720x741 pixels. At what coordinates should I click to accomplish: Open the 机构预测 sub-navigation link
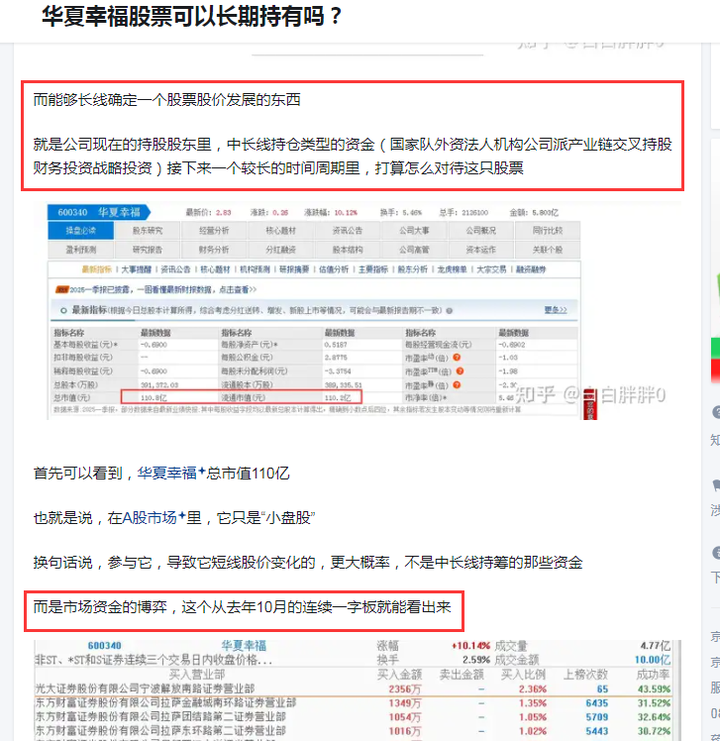[255, 269]
